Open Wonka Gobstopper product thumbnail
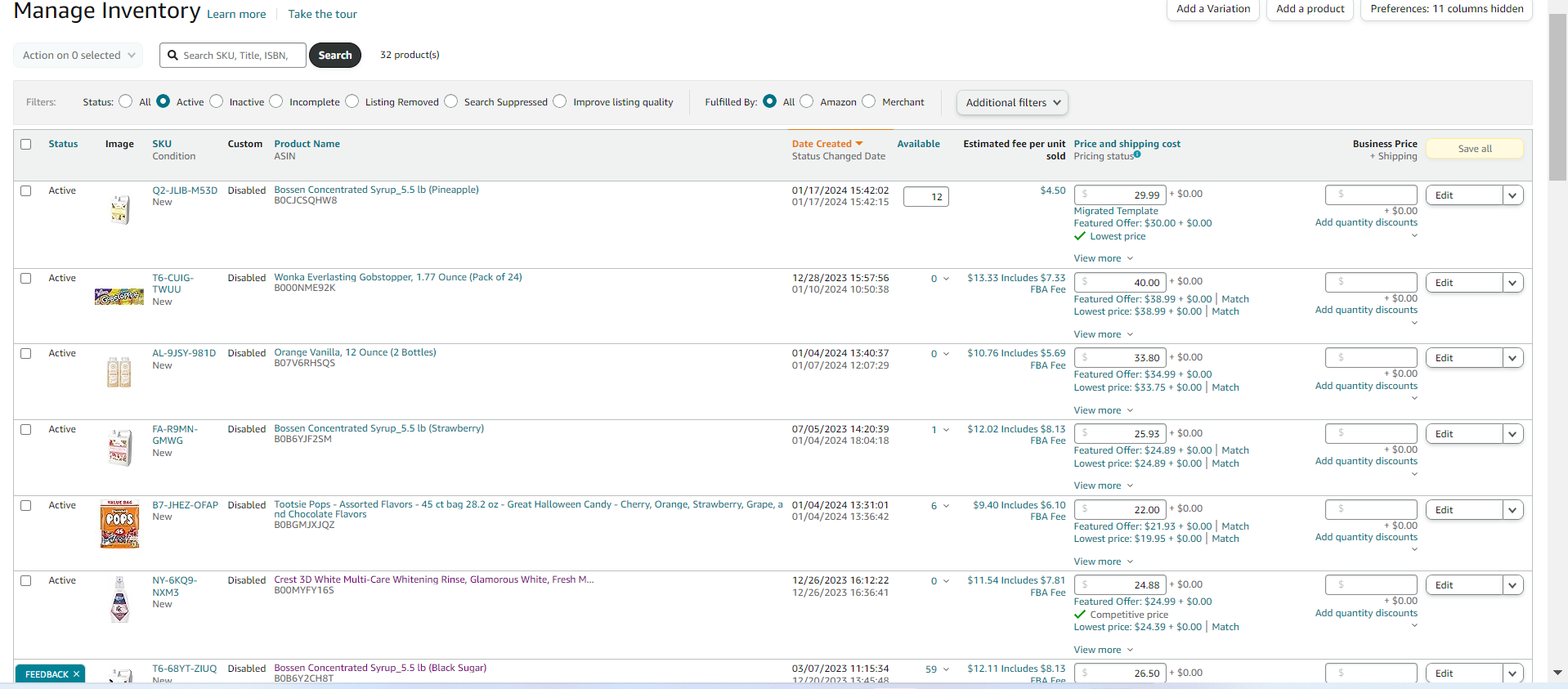 pyautogui.click(x=119, y=297)
